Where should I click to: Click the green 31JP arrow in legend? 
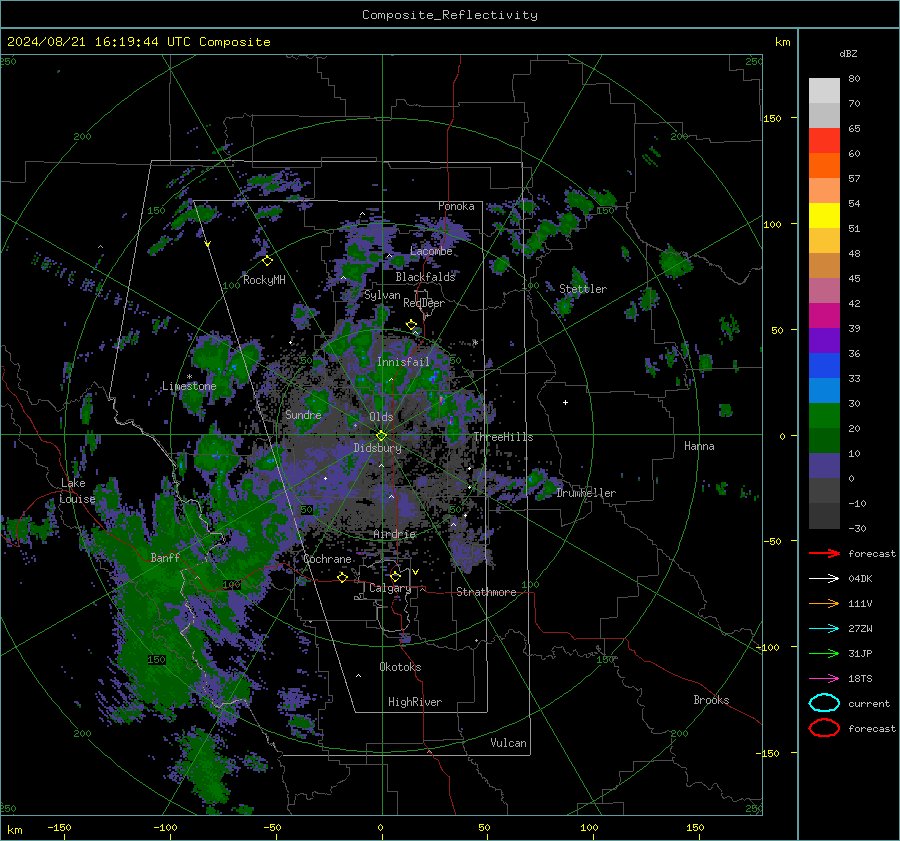824,653
